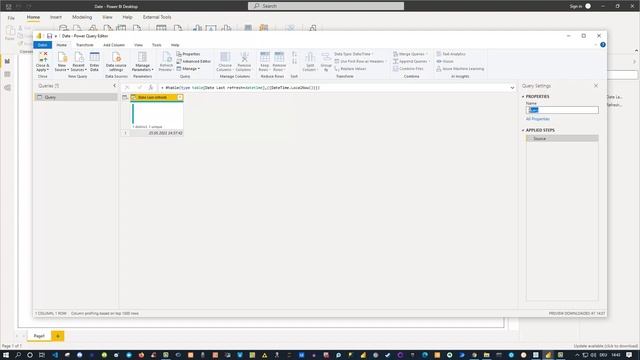Open the Date Last refresh column filter dropdown

point(180,97)
